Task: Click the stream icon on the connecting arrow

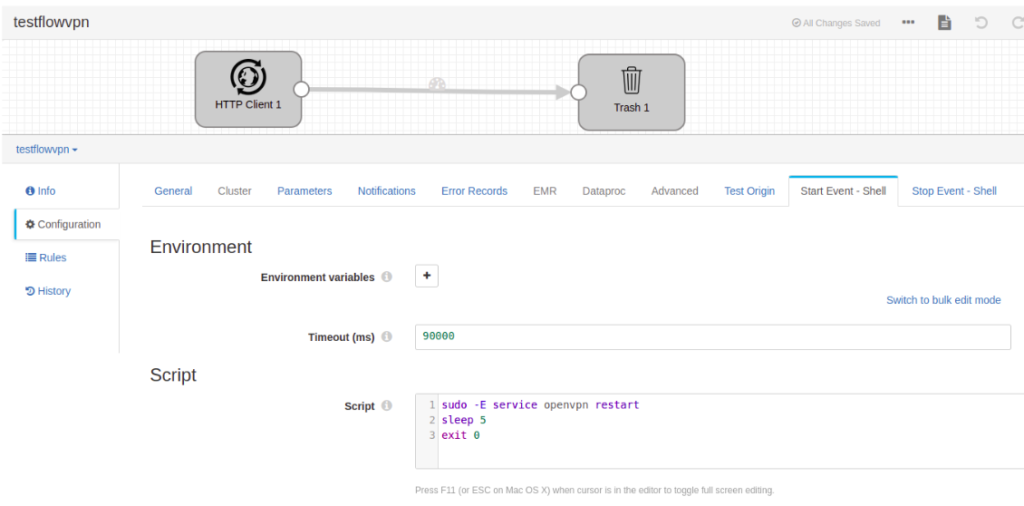Action: click(x=437, y=84)
